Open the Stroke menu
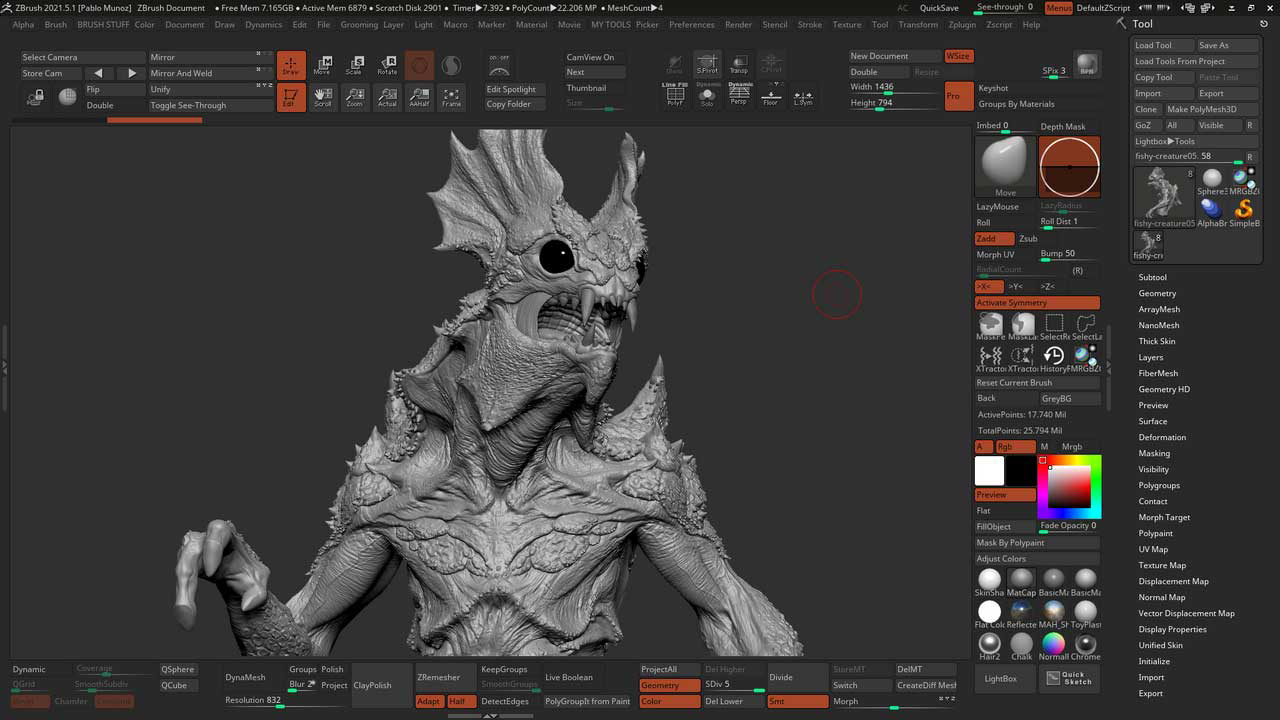 [810, 24]
